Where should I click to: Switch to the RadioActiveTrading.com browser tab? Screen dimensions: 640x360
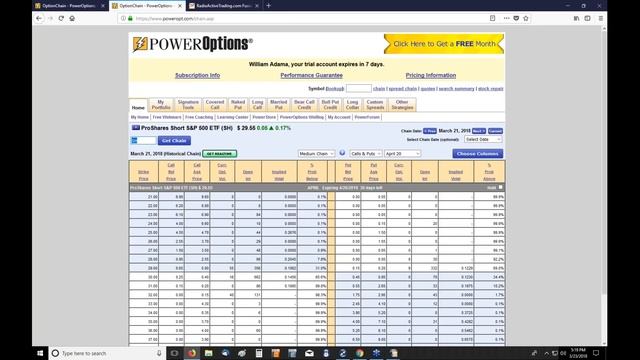223,6
